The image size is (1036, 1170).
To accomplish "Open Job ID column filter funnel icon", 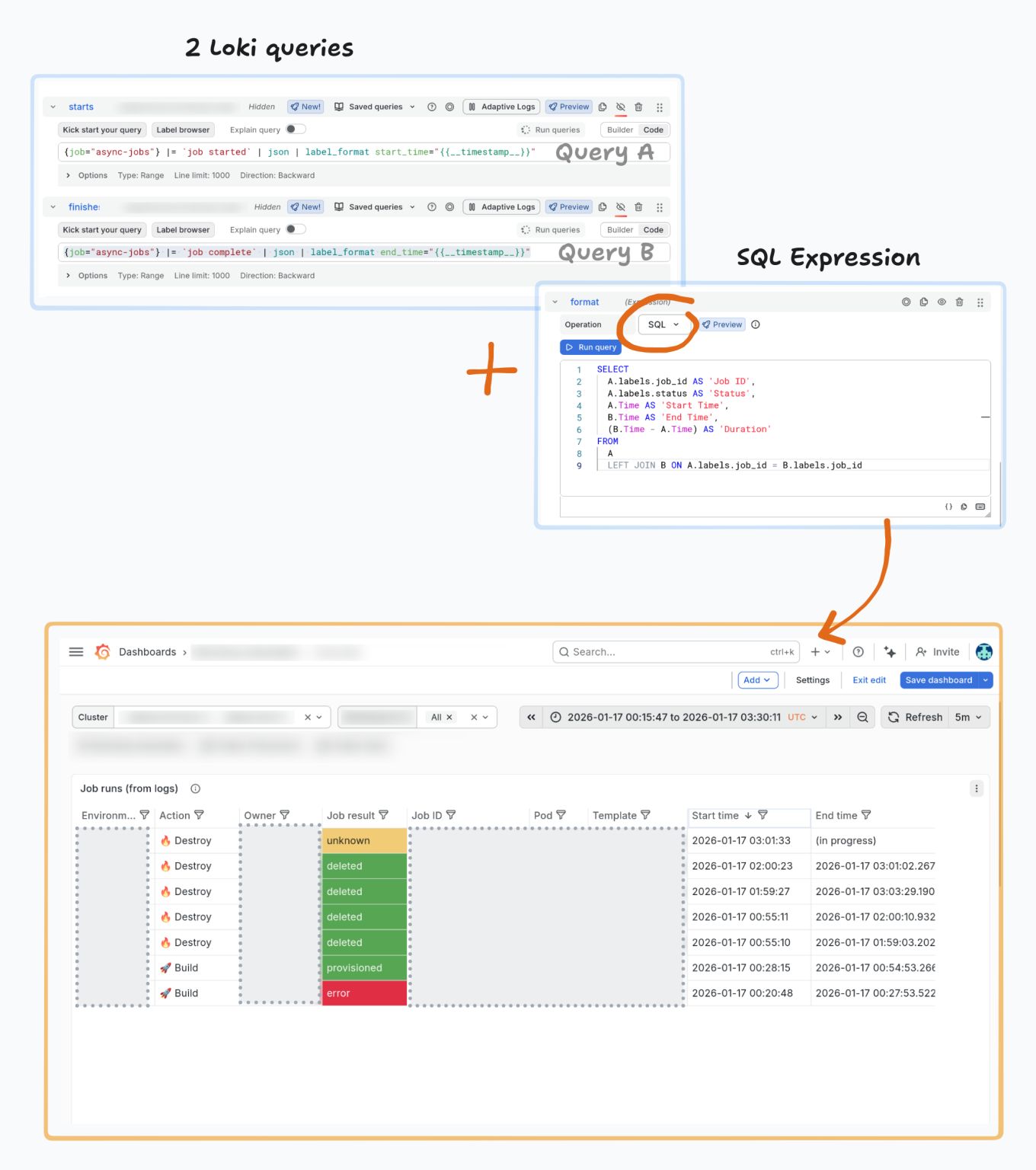I will pyautogui.click(x=451, y=814).
